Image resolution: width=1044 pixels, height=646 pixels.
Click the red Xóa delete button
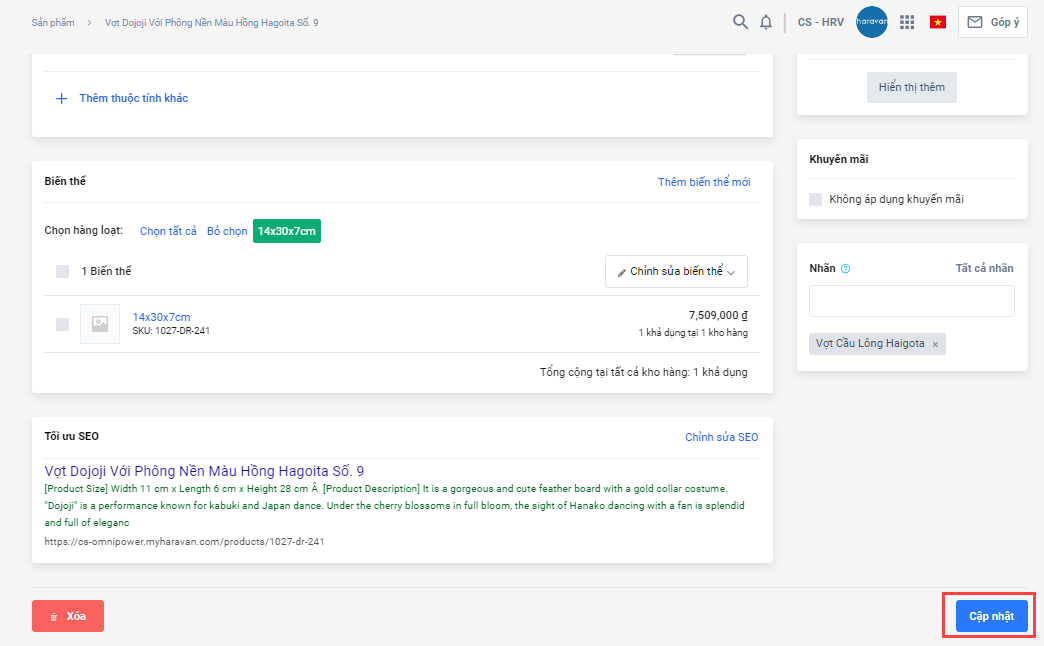tap(68, 616)
